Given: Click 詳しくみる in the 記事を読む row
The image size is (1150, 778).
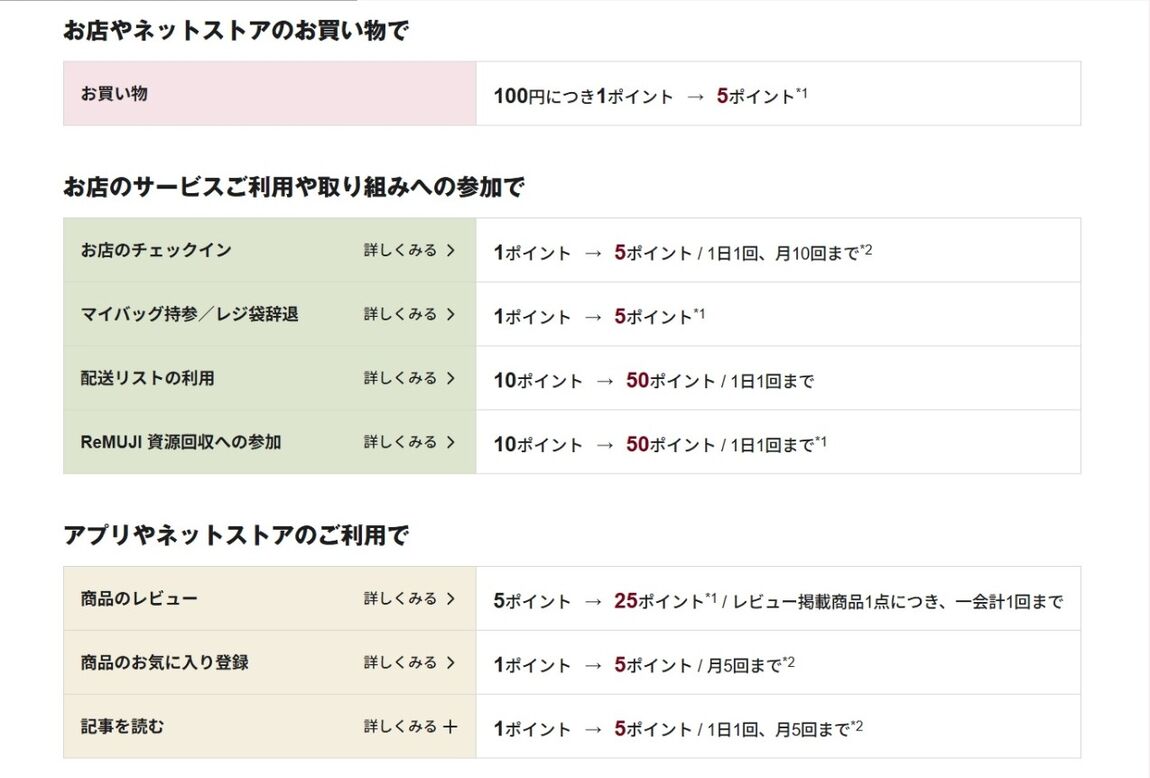Looking at the screenshot, I should pyautogui.click(x=400, y=727).
